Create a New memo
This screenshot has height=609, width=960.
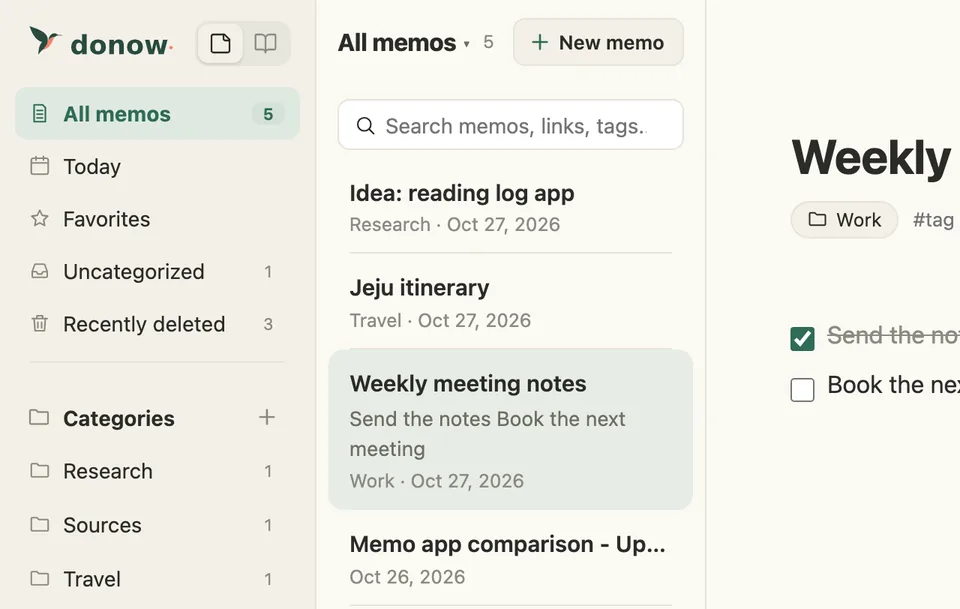click(598, 42)
